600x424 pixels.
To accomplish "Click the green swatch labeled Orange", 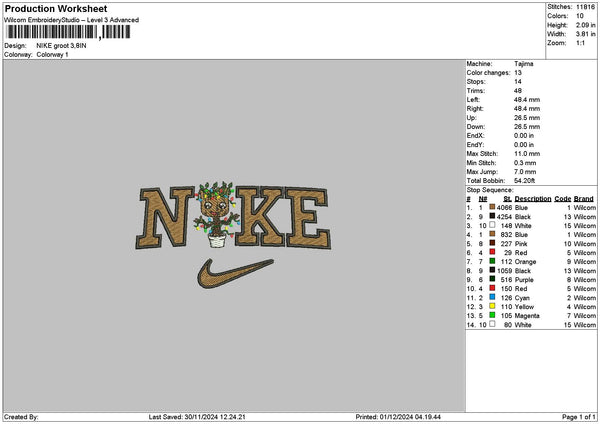I will [x=492, y=261].
